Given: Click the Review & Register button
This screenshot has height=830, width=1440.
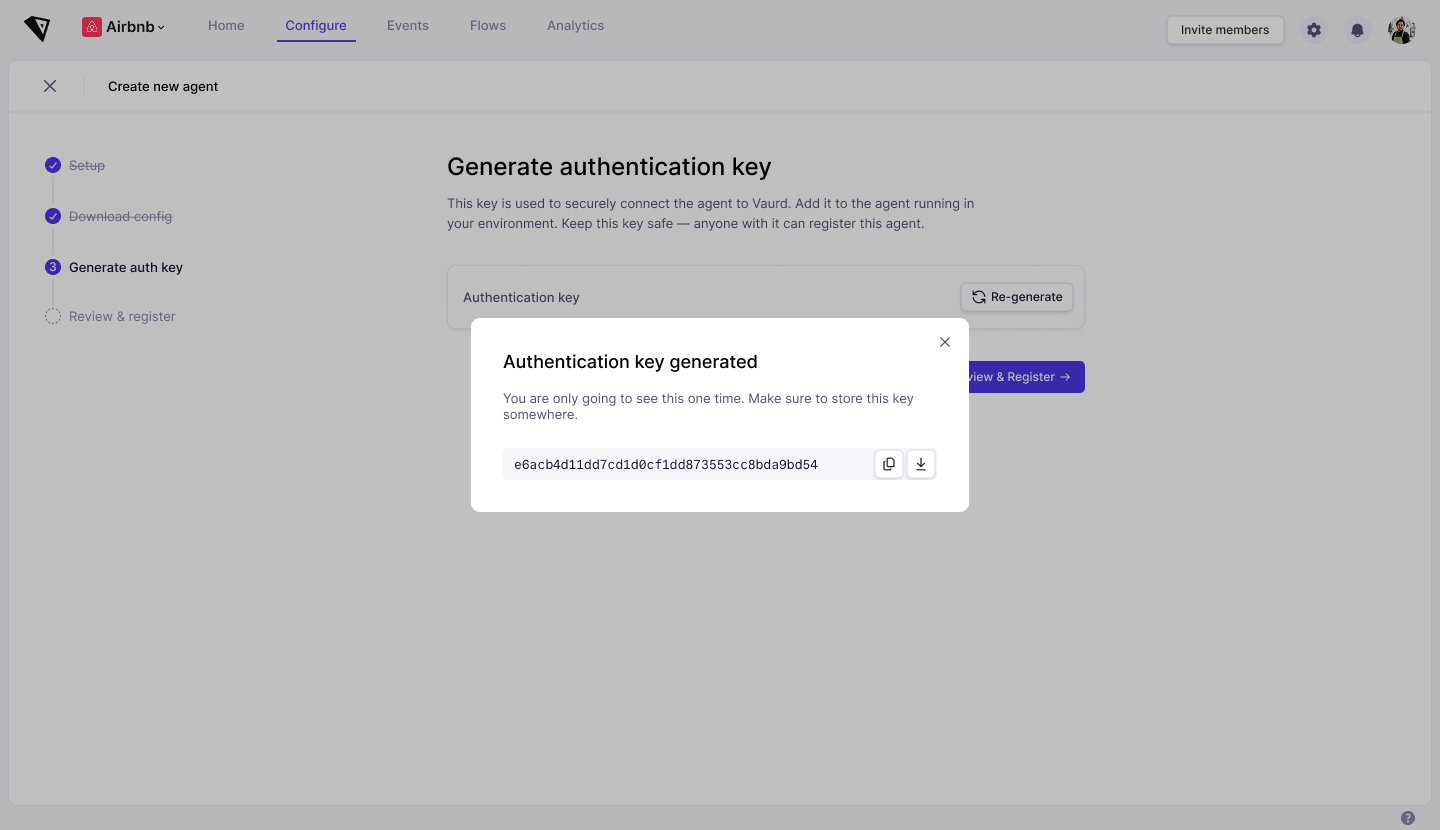Looking at the screenshot, I should click(x=1026, y=377).
